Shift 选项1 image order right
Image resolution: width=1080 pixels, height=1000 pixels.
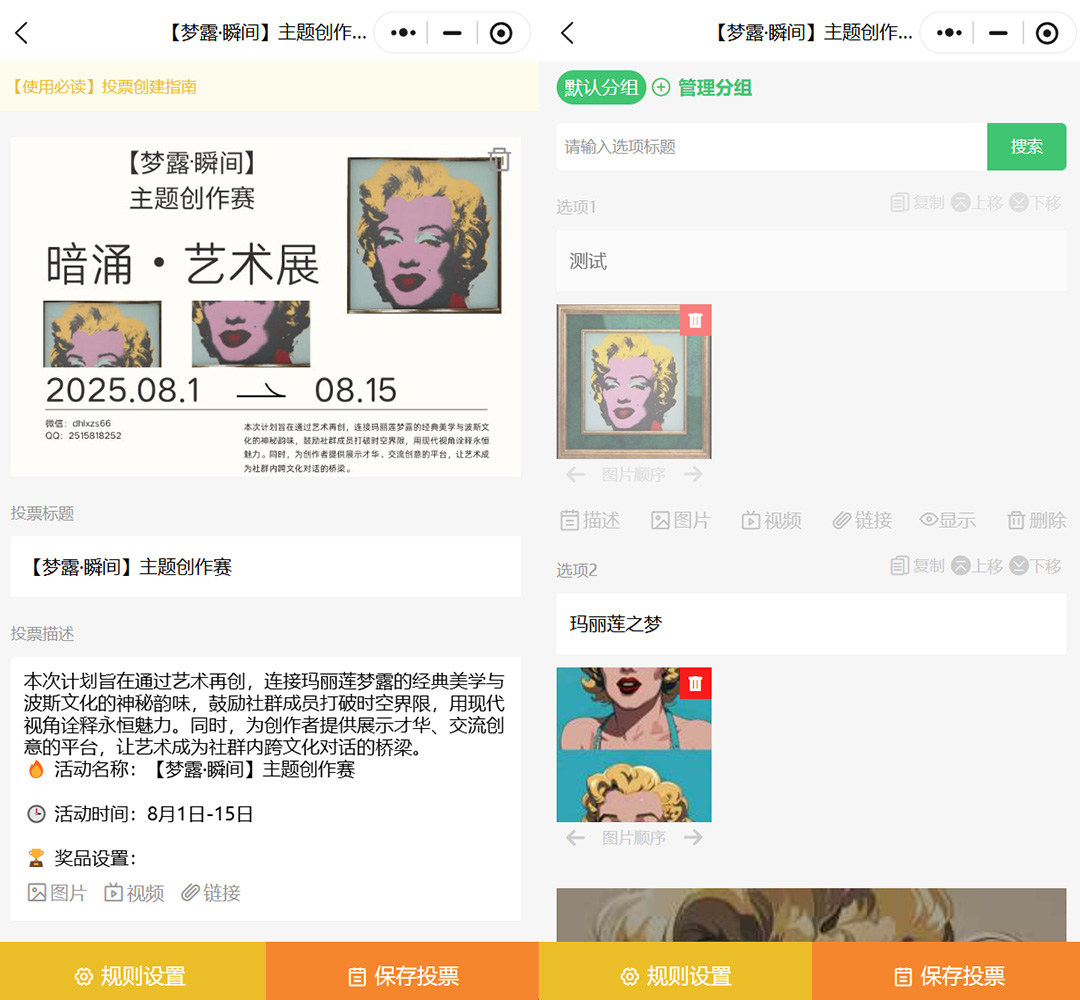693,474
